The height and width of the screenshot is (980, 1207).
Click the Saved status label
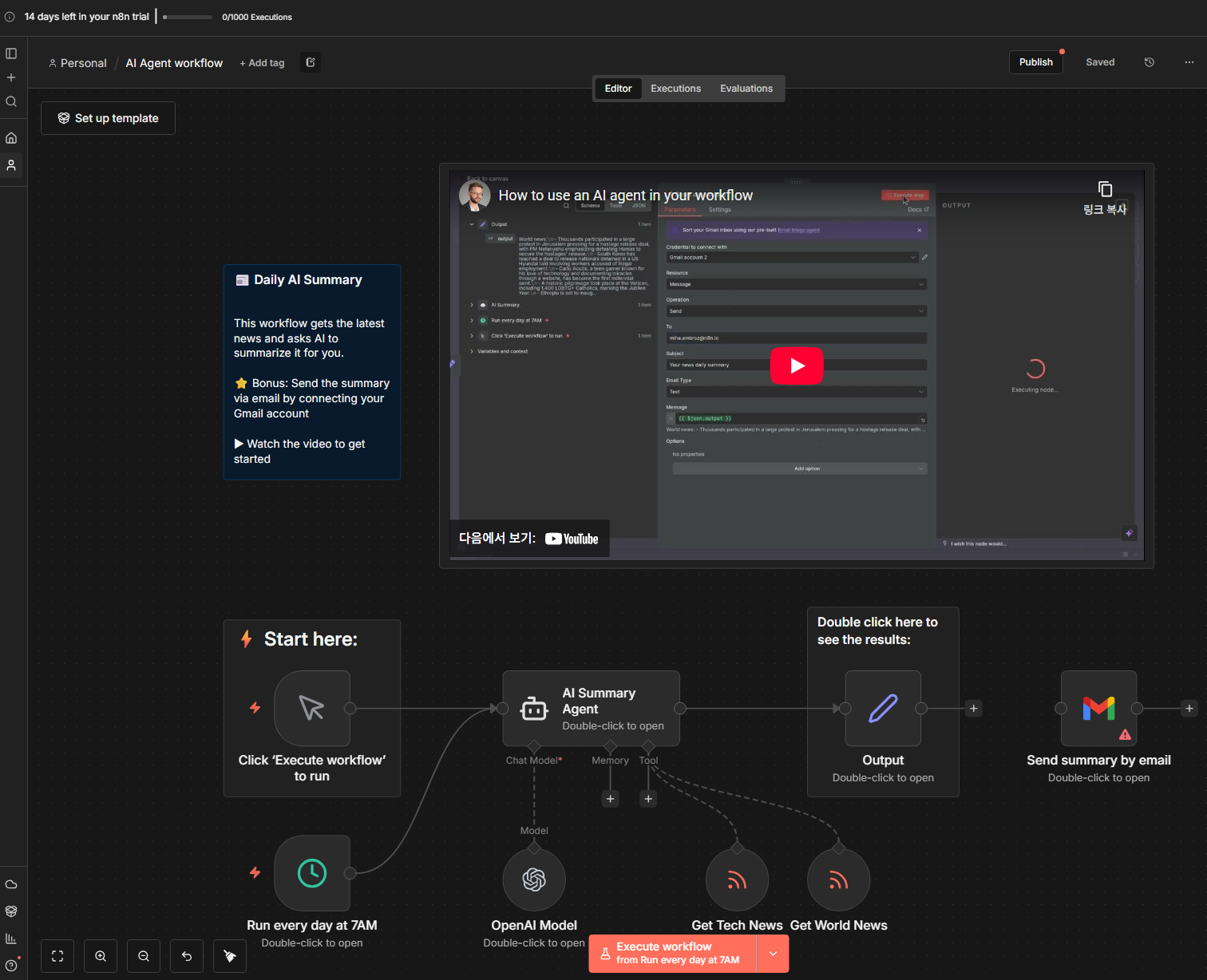(x=1100, y=62)
